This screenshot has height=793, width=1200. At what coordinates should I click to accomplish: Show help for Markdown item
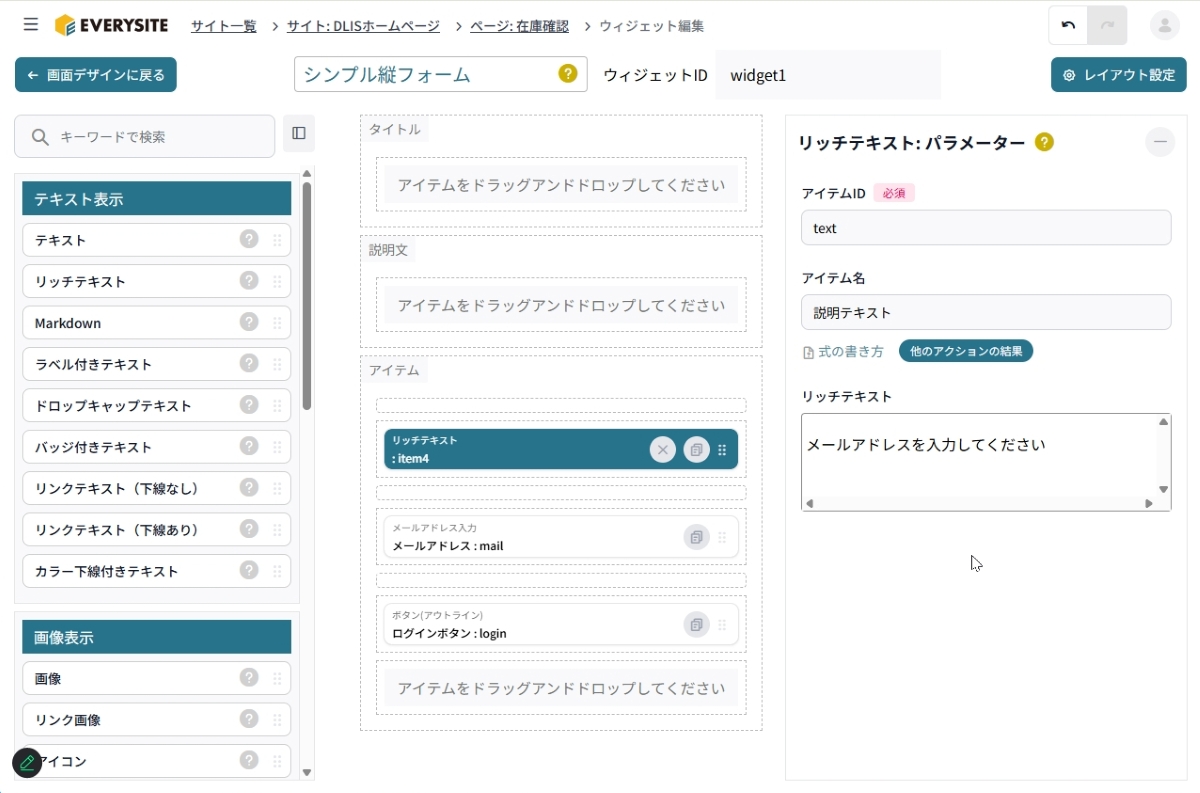pos(249,322)
